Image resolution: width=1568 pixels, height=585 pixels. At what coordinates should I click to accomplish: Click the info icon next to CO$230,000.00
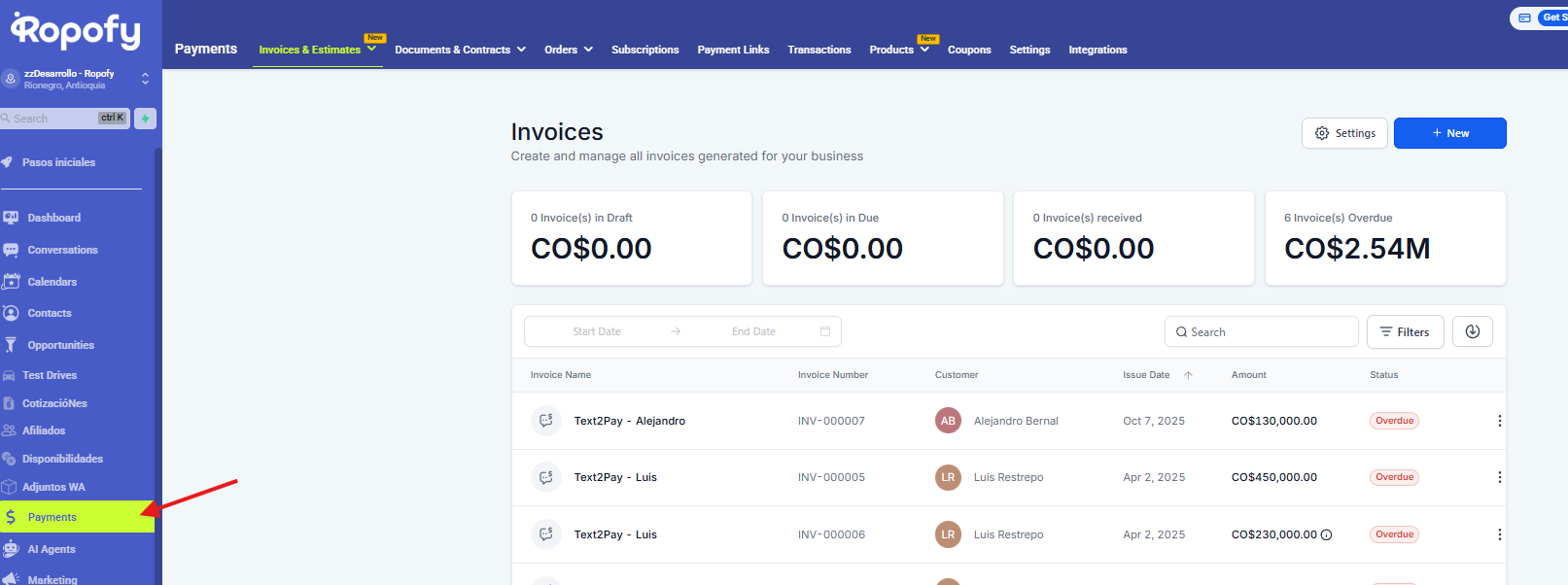click(x=1327, y=534)
